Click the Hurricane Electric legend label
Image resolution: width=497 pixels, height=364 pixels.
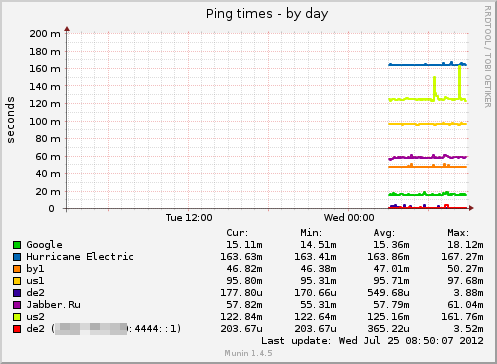point(80,257)
